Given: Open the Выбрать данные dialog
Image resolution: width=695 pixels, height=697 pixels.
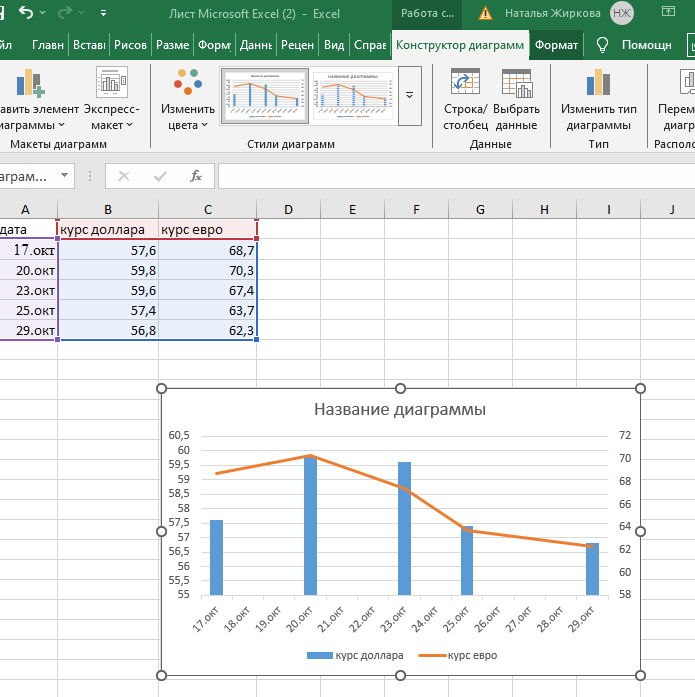Looking at the screenshot, I should [517, 100].
